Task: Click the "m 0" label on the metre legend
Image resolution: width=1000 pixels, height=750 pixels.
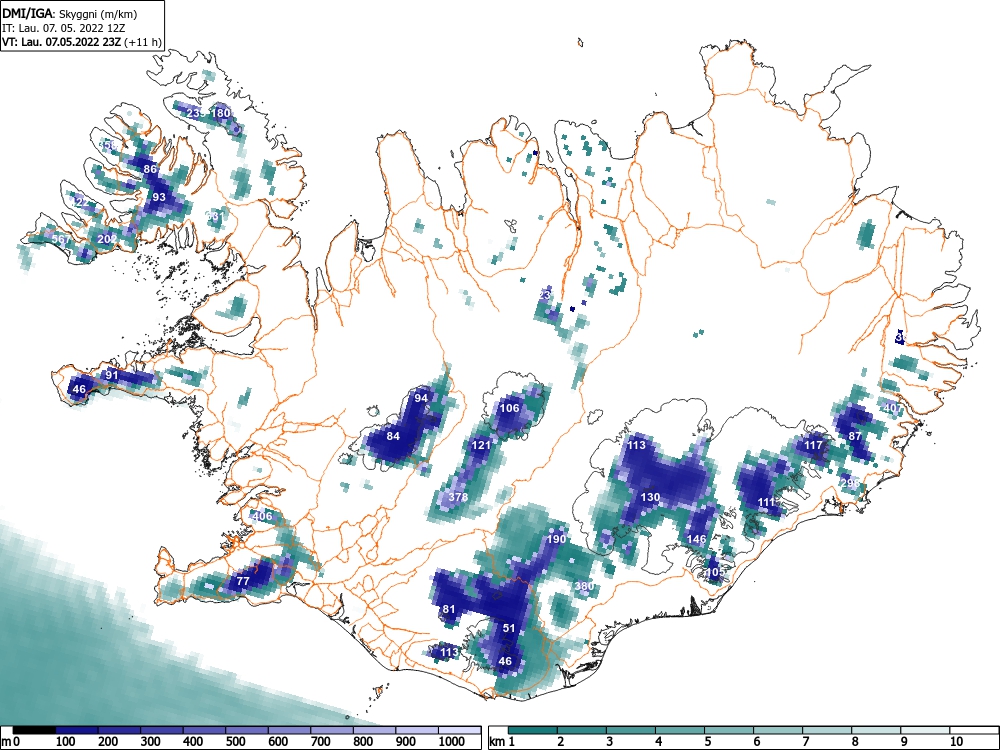Action: pos(11,742)
